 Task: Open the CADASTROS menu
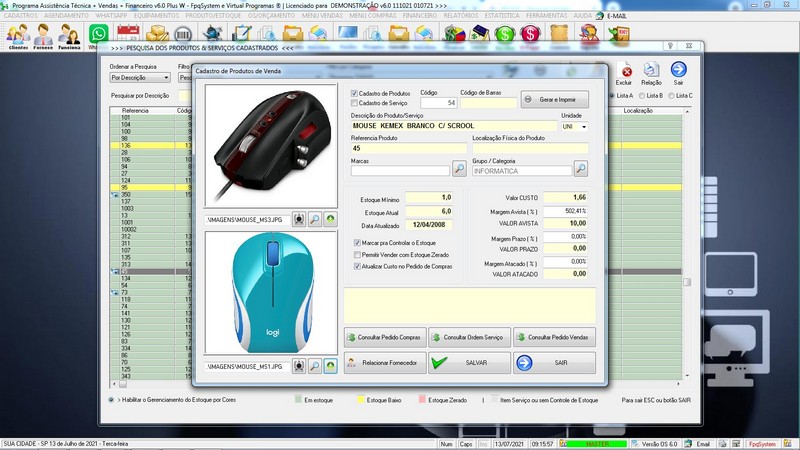[x=20, y=16]
